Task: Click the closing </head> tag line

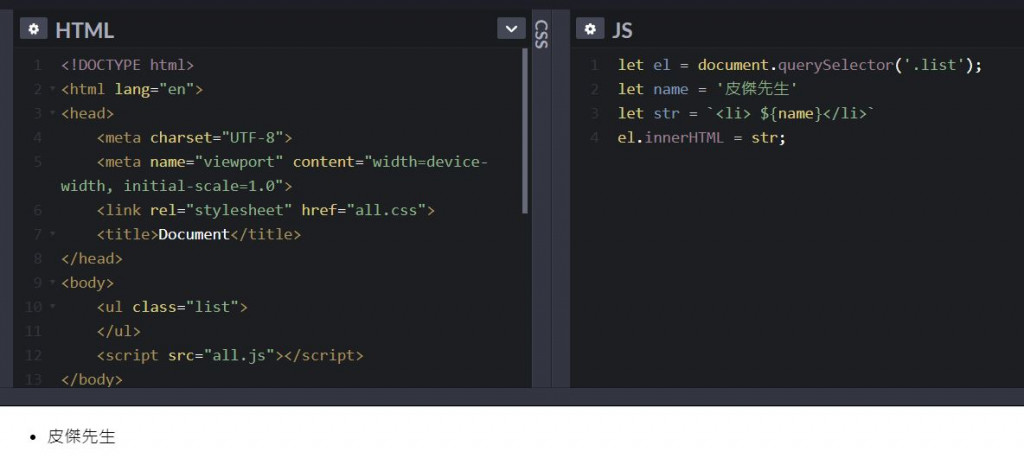Action: 91,259
